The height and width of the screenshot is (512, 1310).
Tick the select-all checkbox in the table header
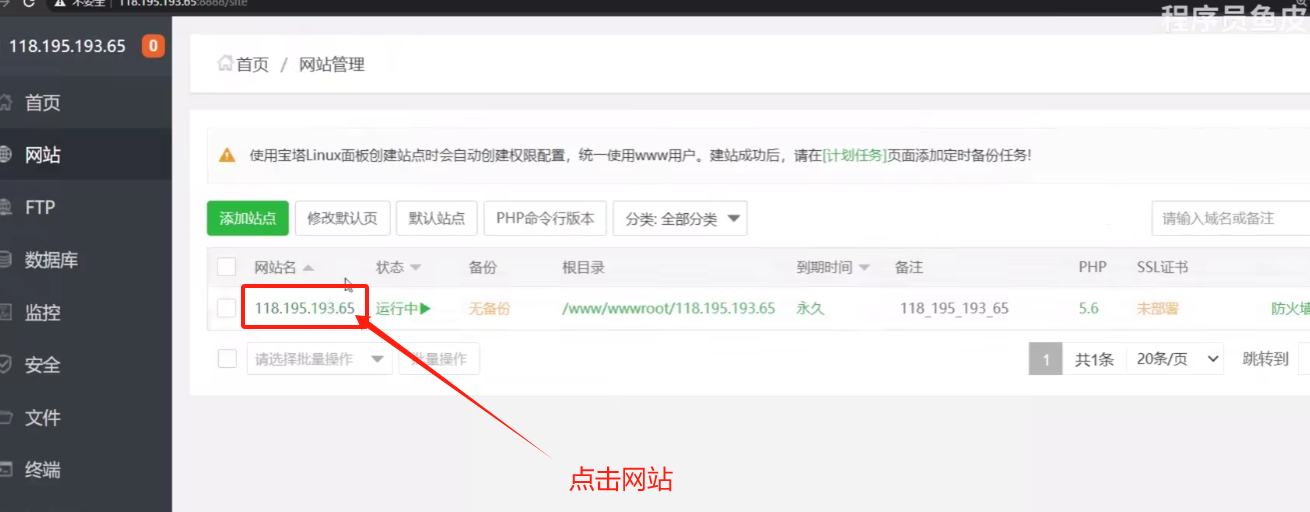click(227, 267)
